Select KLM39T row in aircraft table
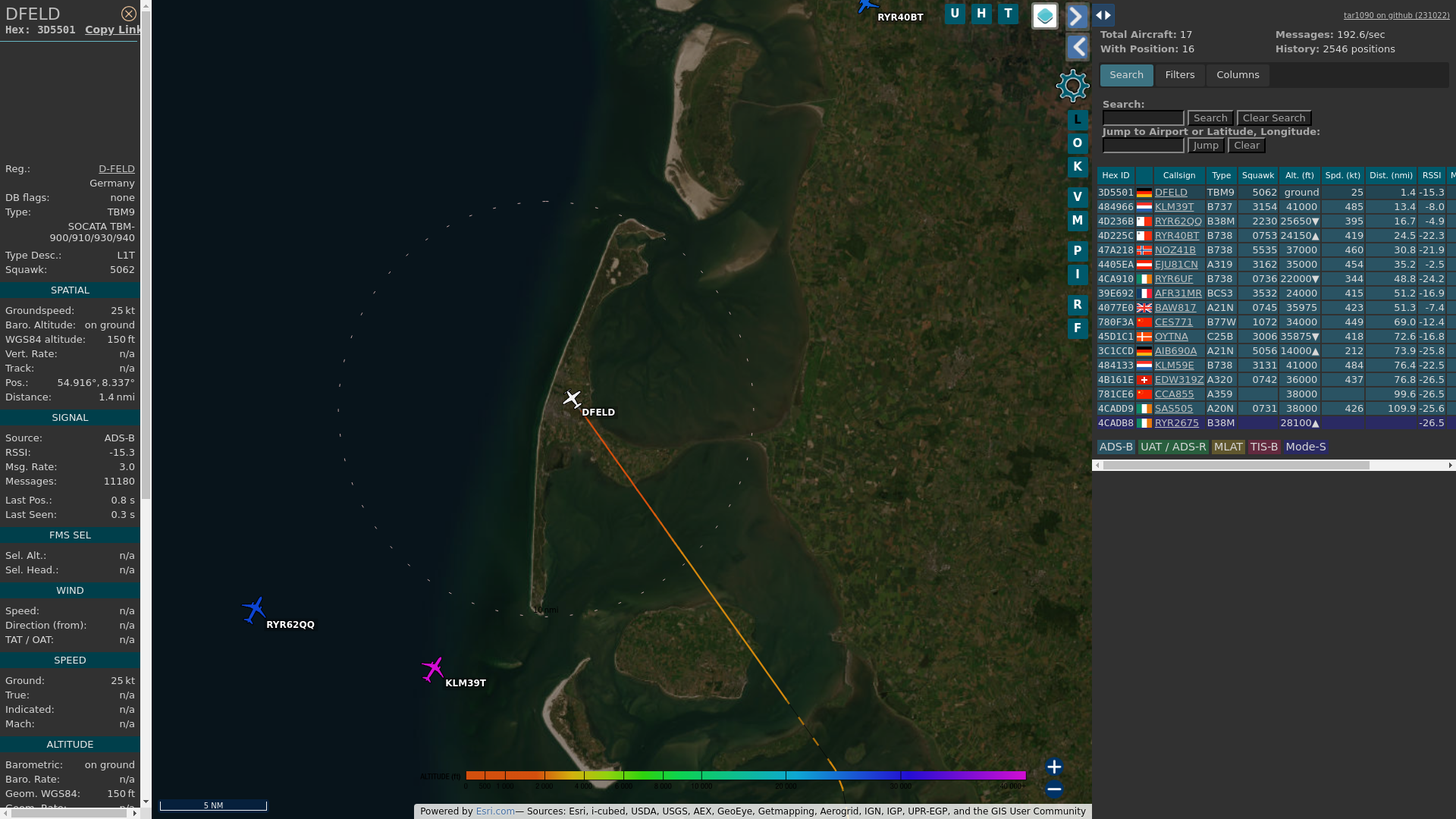The image size is (1456, 819). [1276, 207]
